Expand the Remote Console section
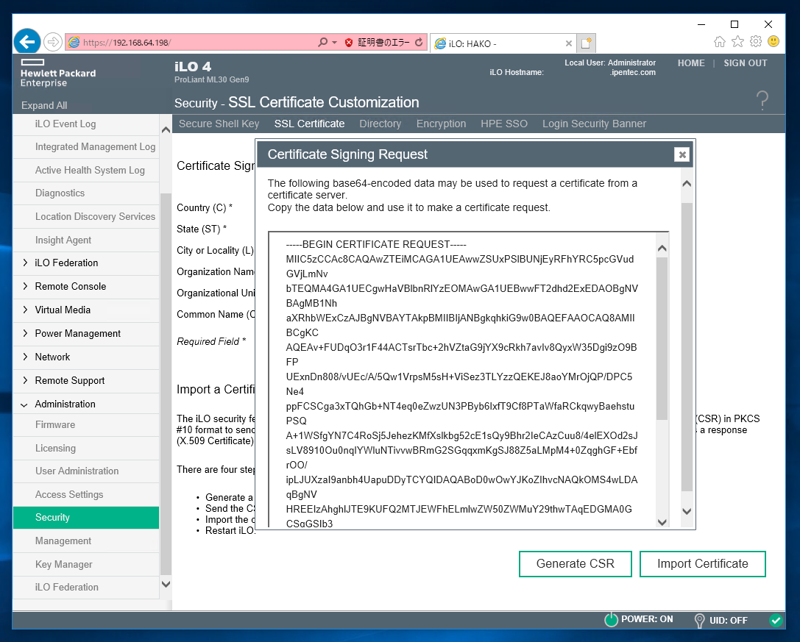Viewport: 800px width, 642px height. point(26,286)
